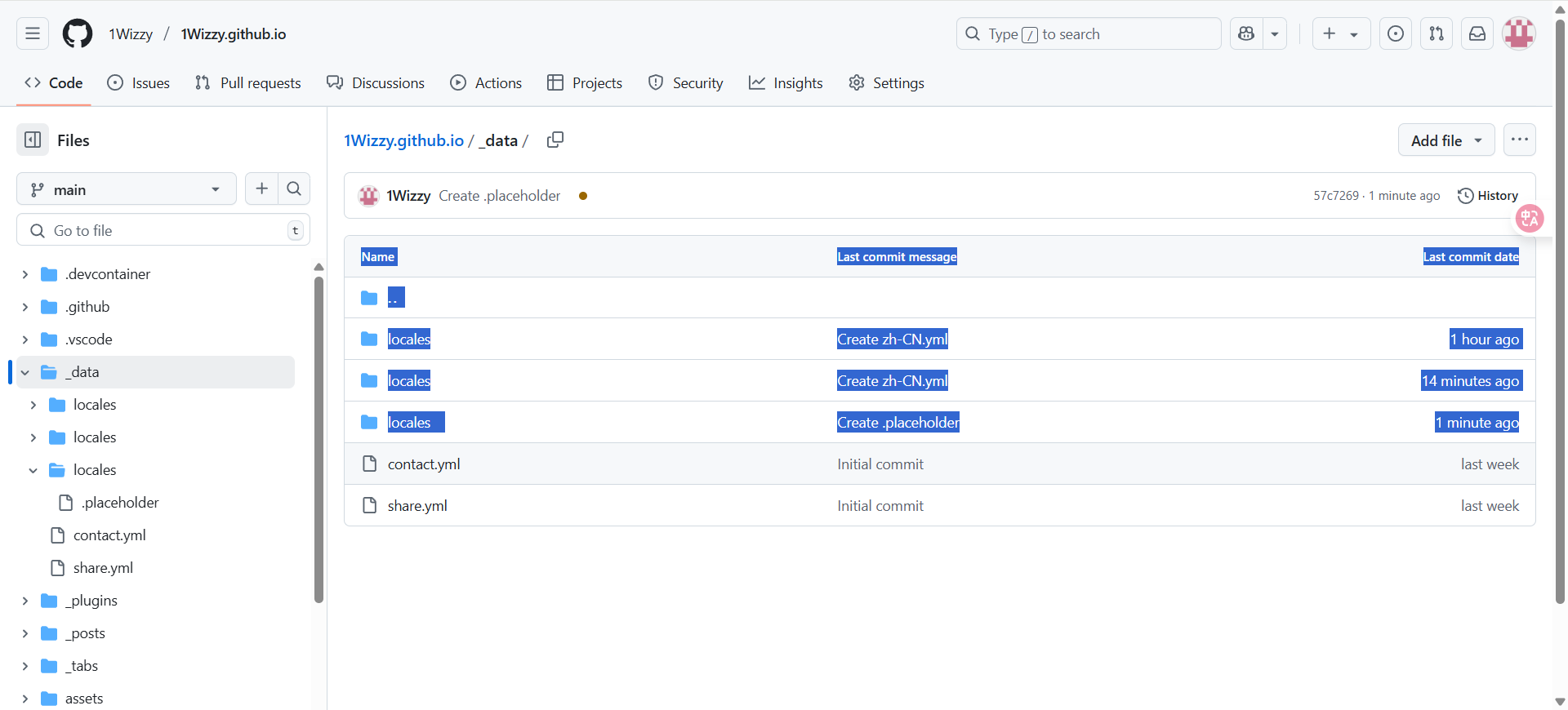Screen dimensions: 1568x710
Task: Open the create new plus menu
Action: pyautogui.click(x=1341, y=33)
